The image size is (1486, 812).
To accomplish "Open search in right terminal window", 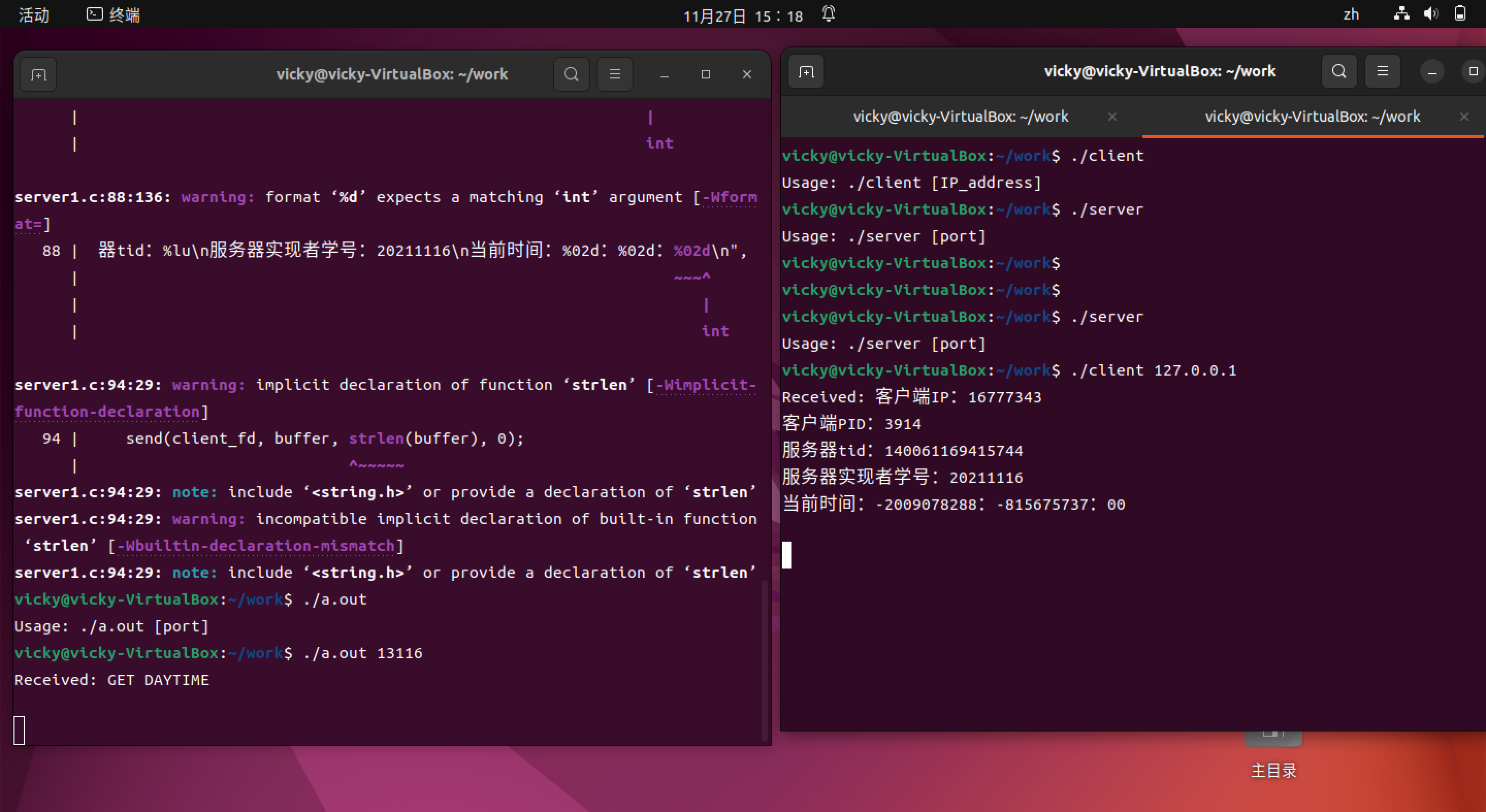I will tap(1339, 72).
